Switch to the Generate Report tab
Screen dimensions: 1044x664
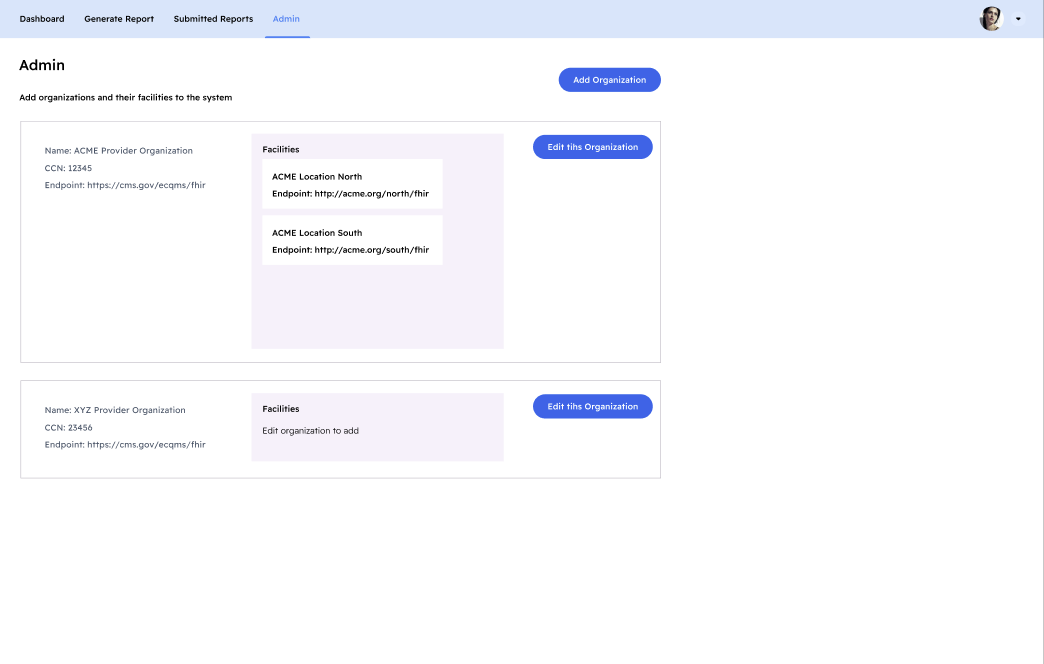pos(119,19)
